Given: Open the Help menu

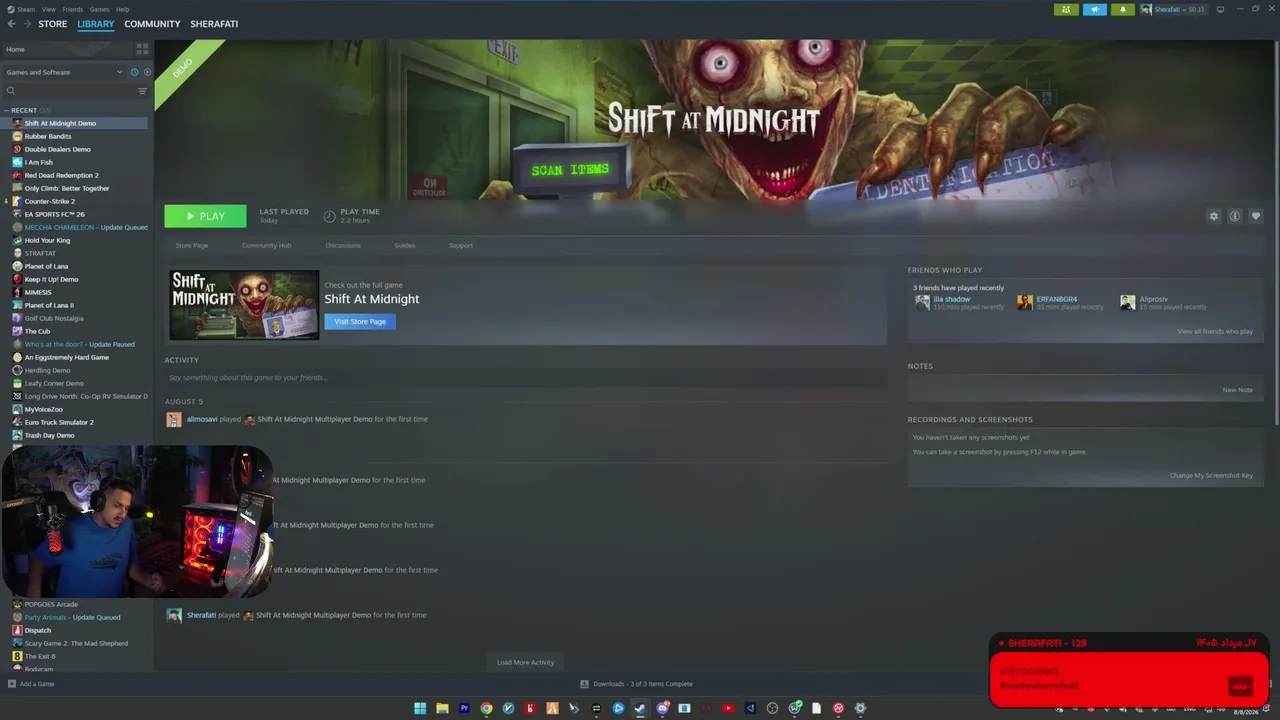Looking at the screenshot, I should pyautogui.click(x=122, y=9).
